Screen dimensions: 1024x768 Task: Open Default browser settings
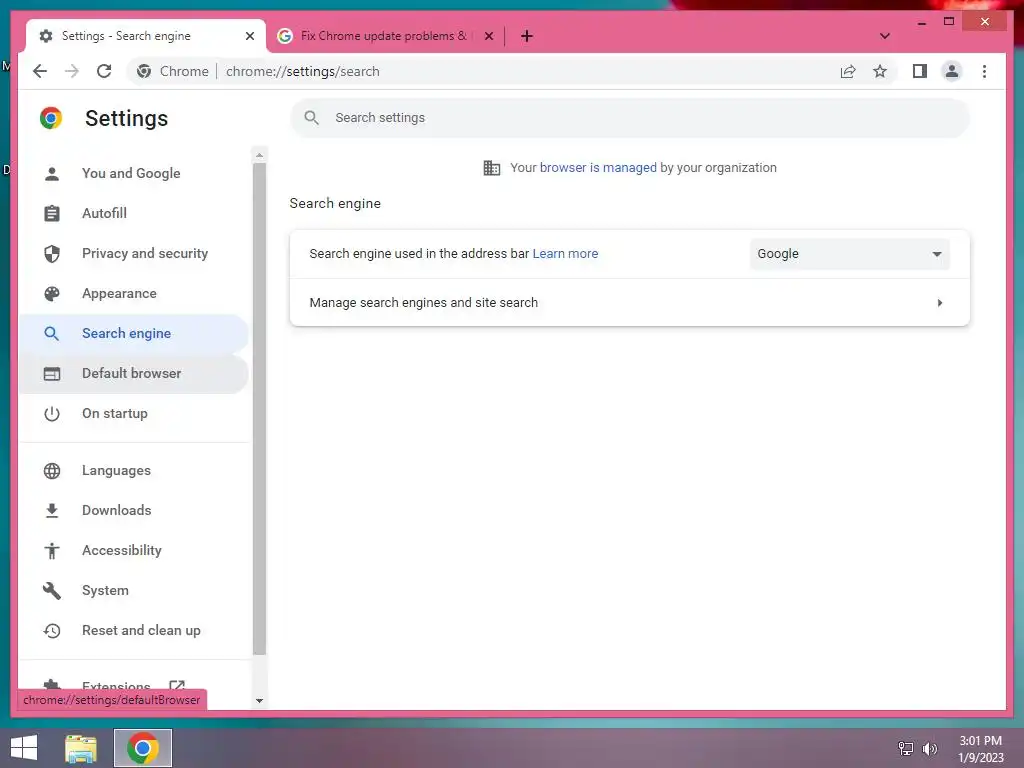[133, 374]
